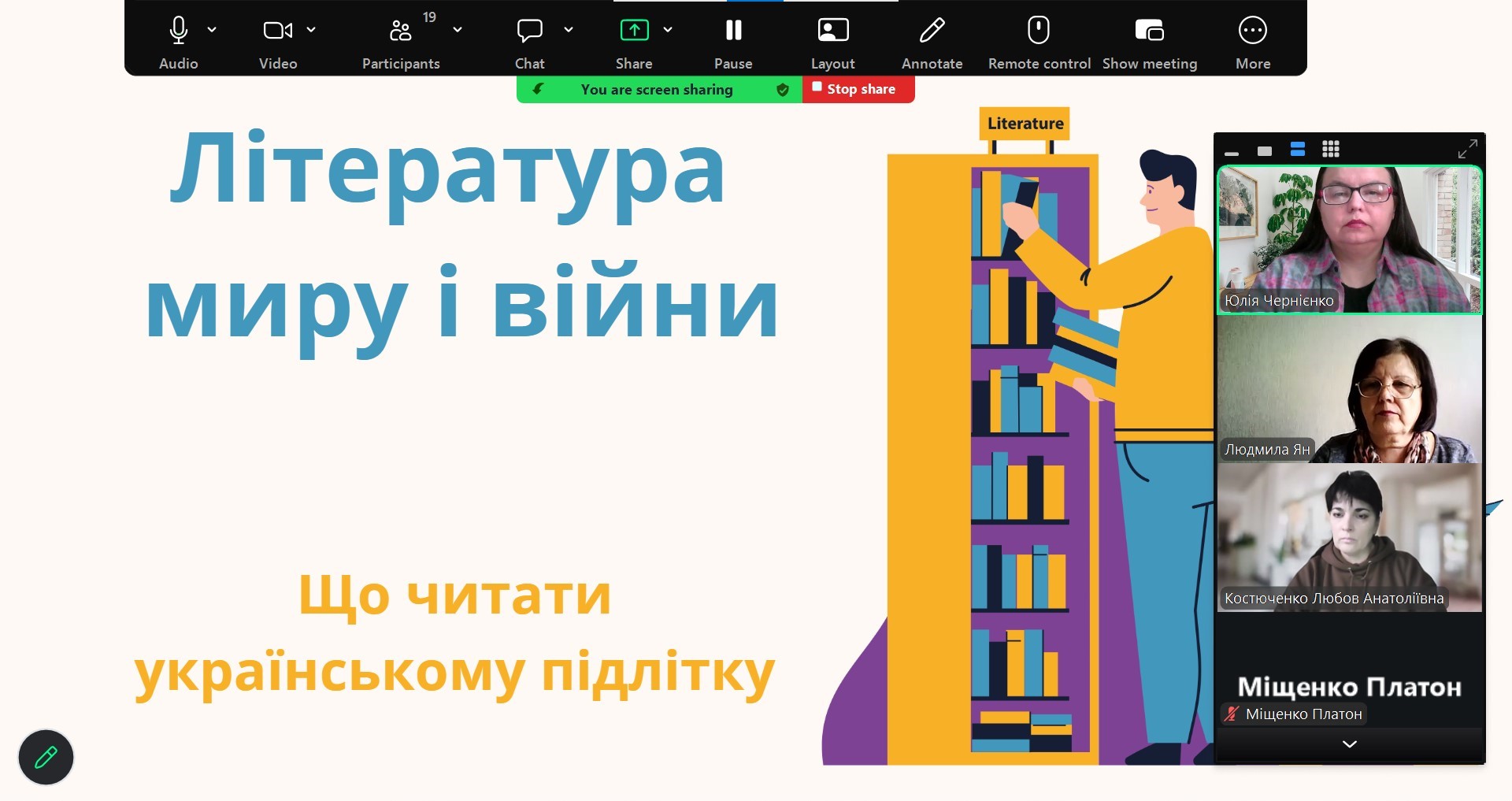Mute the microphone with the Audio icon

tap(179, 31)
